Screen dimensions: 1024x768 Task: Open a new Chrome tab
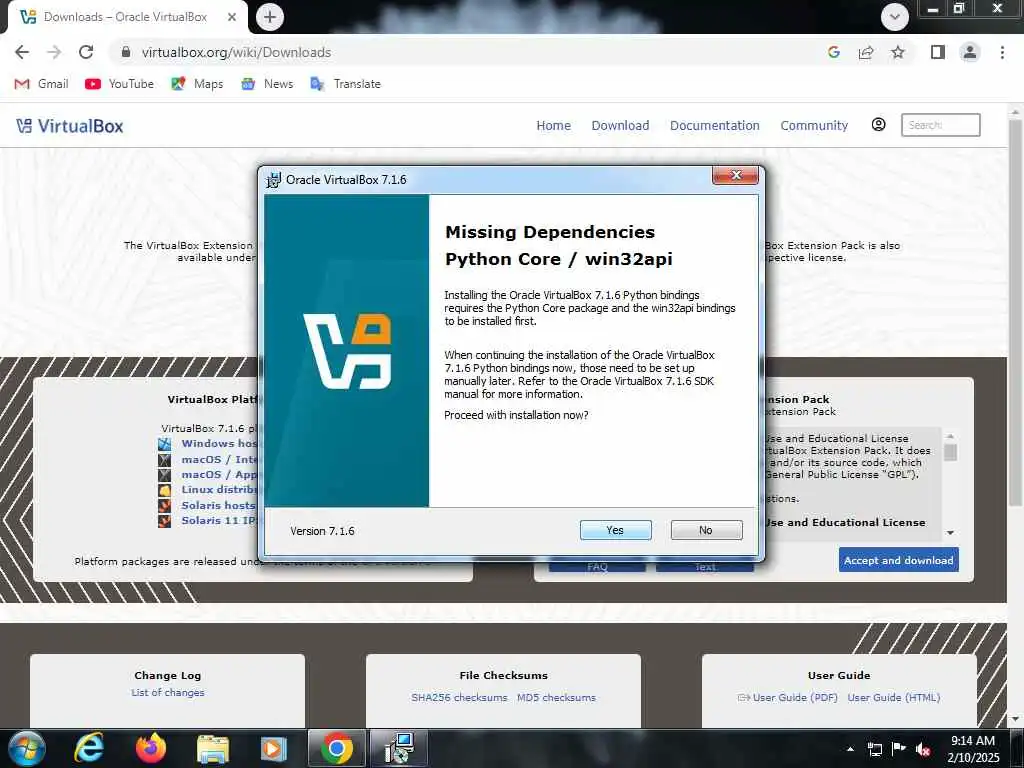[270, 16]
